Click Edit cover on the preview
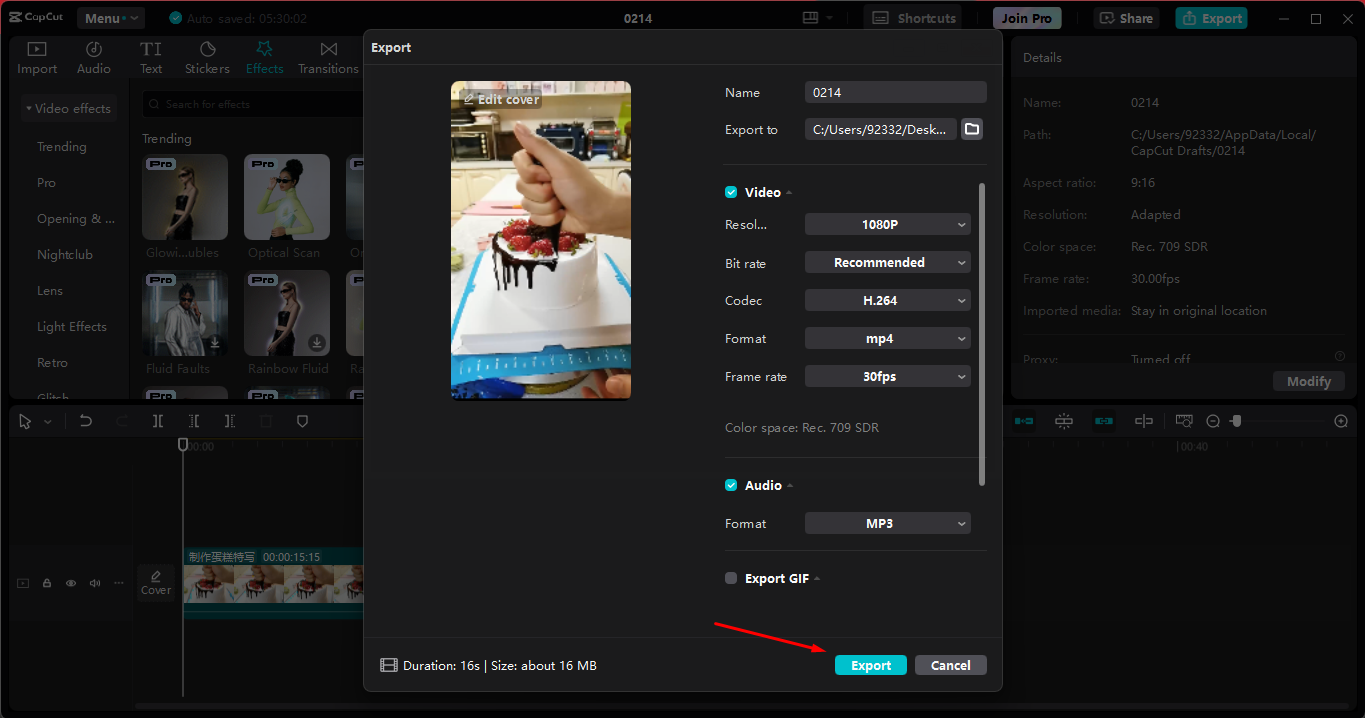 pyautogui.click(x=500, y=99)
